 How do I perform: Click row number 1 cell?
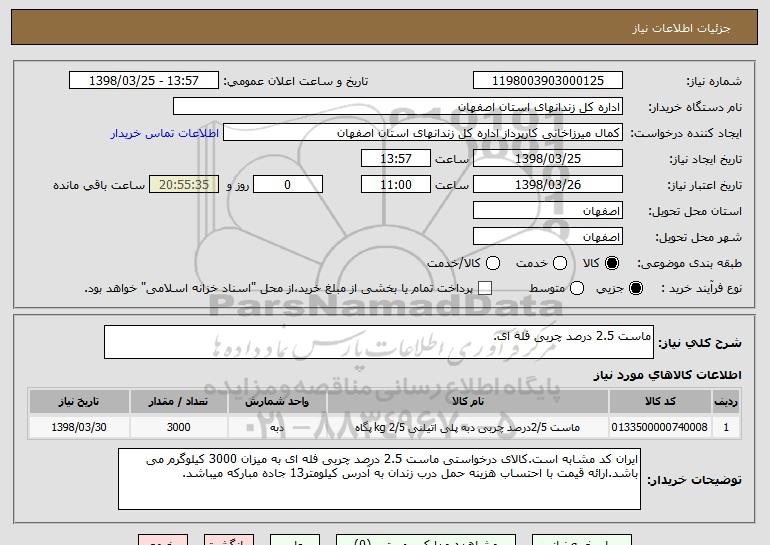click(726, 427)
